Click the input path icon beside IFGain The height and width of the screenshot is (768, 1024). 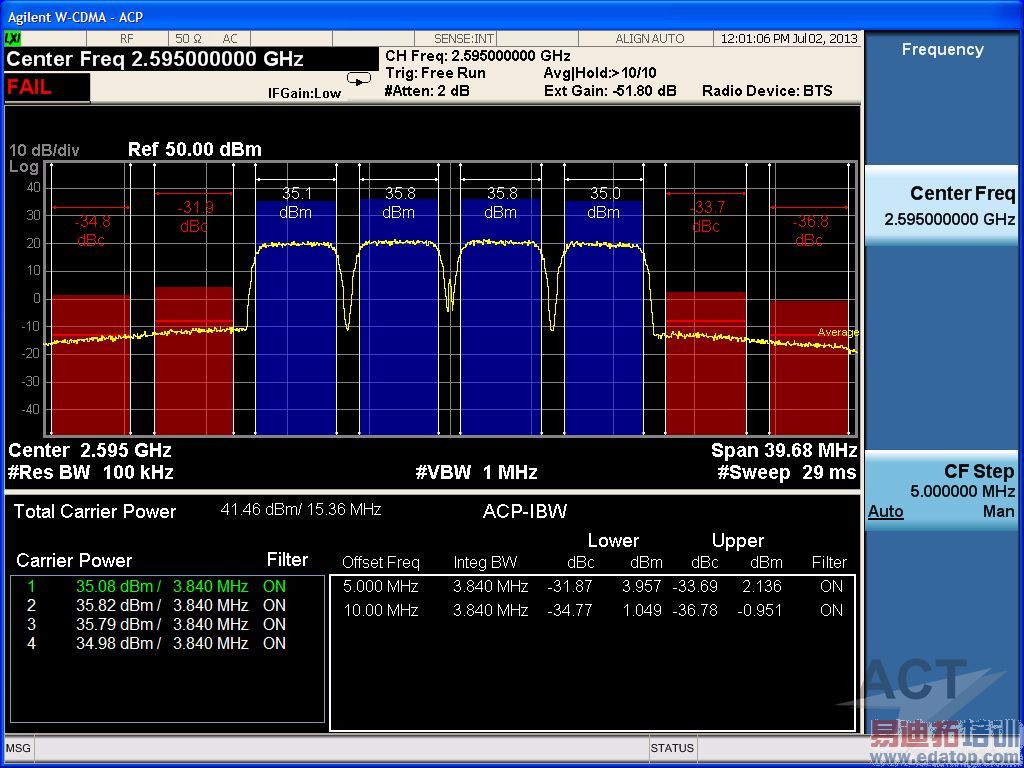(357, 78)
